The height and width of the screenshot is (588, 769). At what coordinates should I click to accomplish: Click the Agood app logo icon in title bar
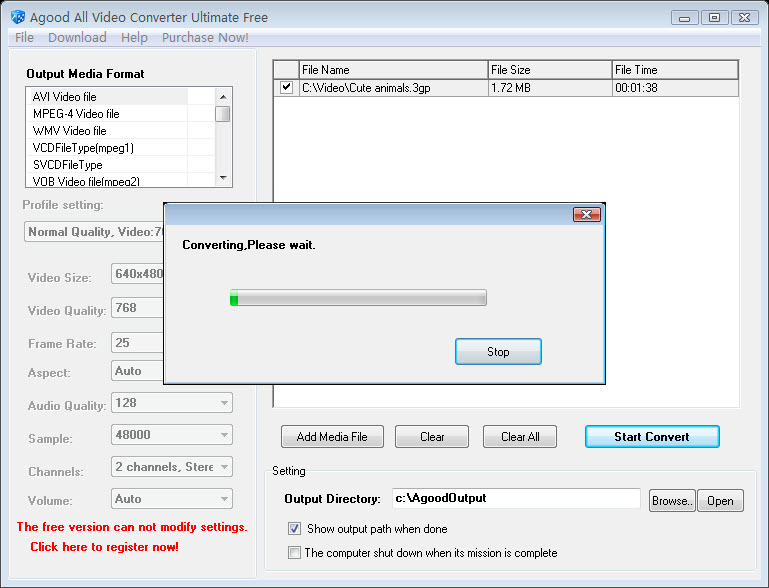point(18,17)
